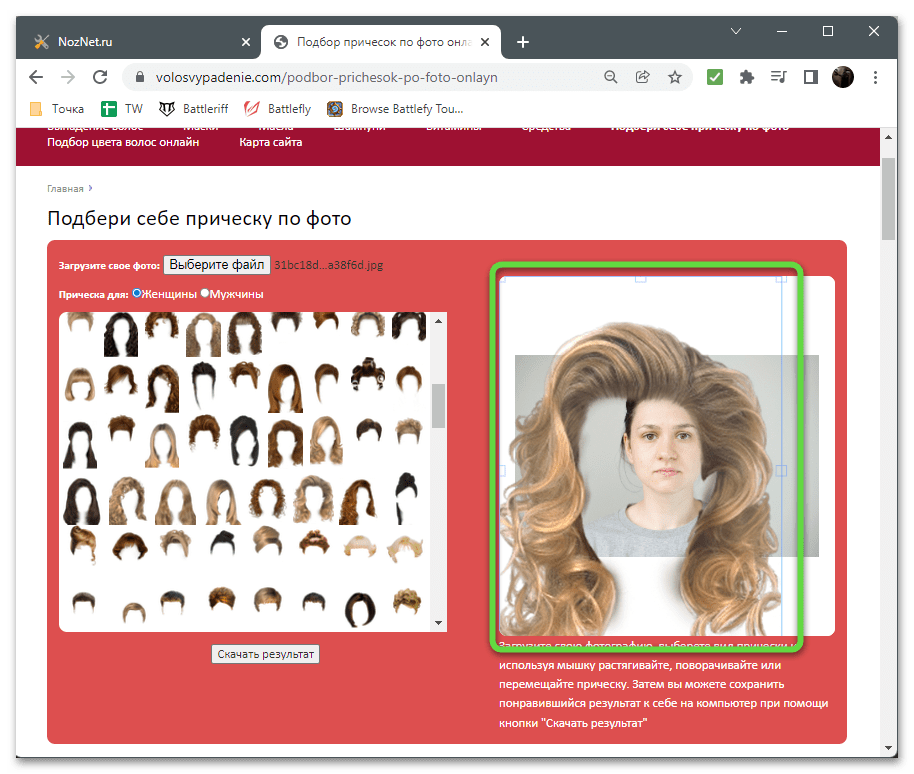This screenshot has width=914, height=774.
Task: Toggle the browser side panel icon
Action: pyautogui.click(x=810, y=77)
